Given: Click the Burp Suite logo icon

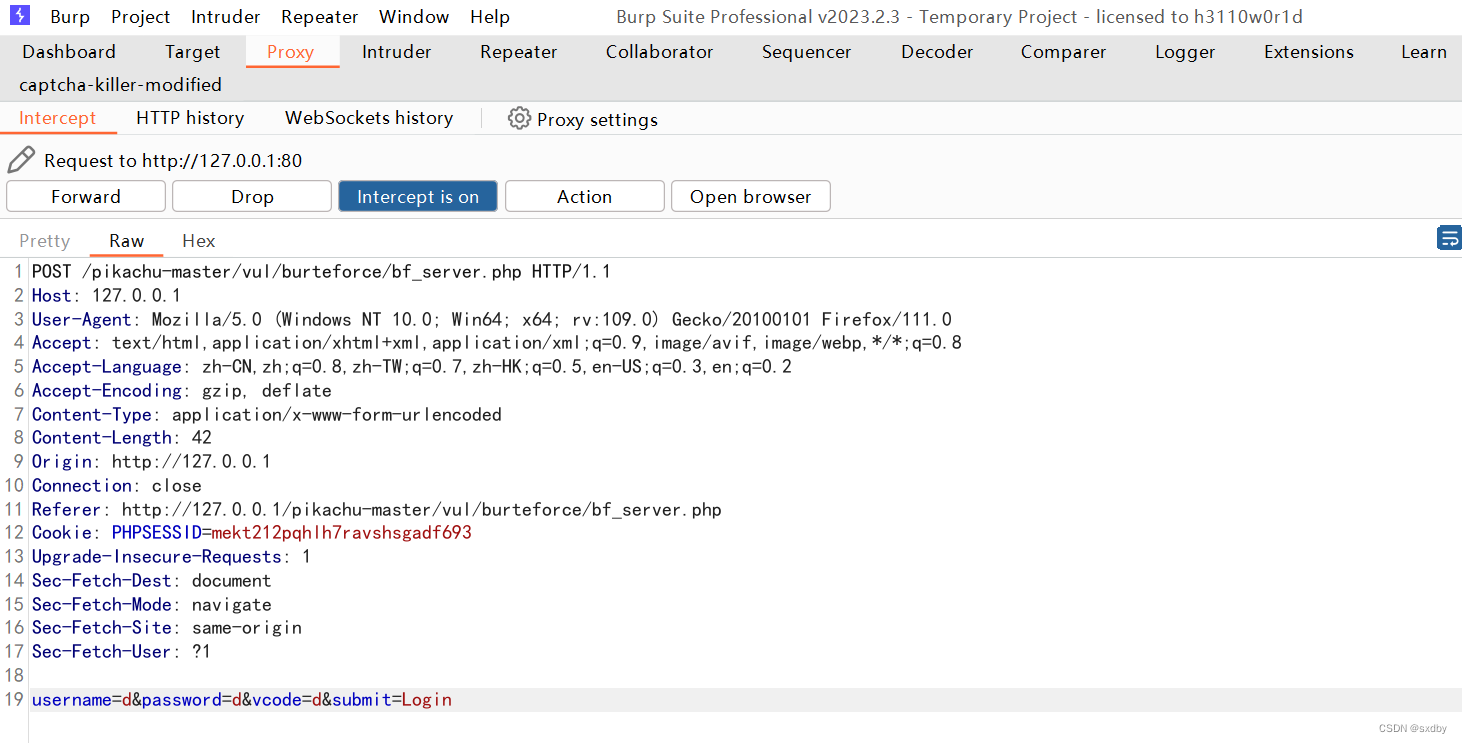Looking at the screenshot, I should 20,16.
